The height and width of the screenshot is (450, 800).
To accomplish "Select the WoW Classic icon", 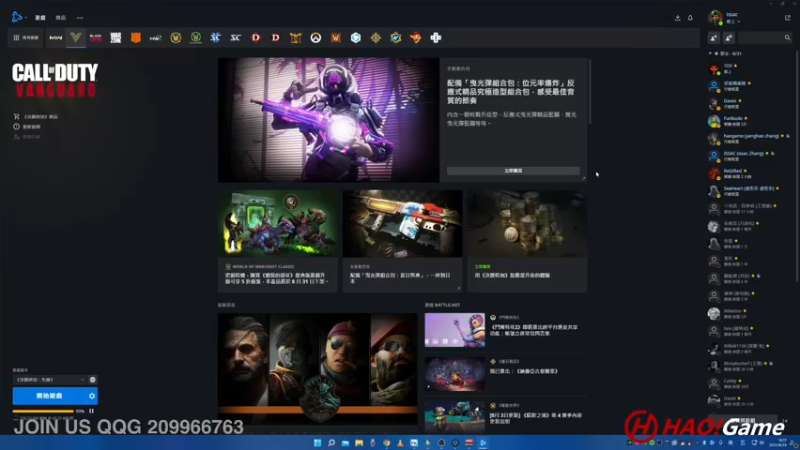I will [x=195, y=38].
